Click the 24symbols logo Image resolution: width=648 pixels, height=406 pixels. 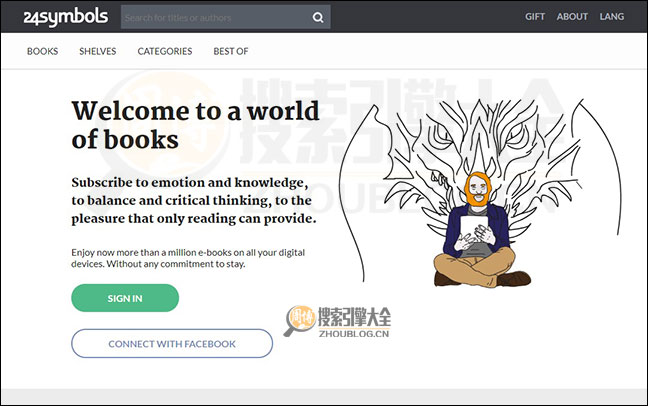tap(61, 17)
